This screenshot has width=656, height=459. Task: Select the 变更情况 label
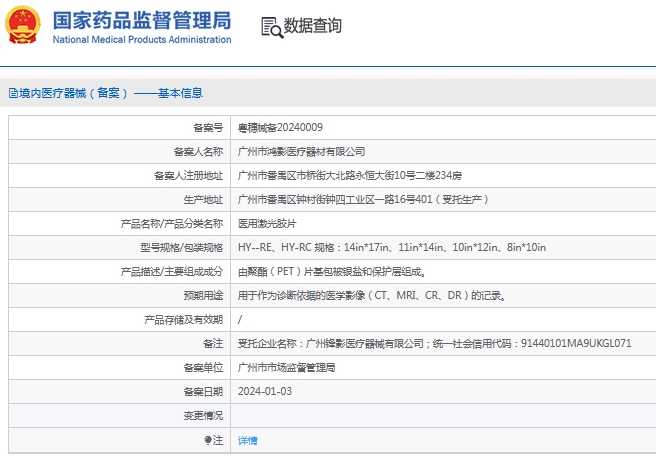(x=203, y=415)
